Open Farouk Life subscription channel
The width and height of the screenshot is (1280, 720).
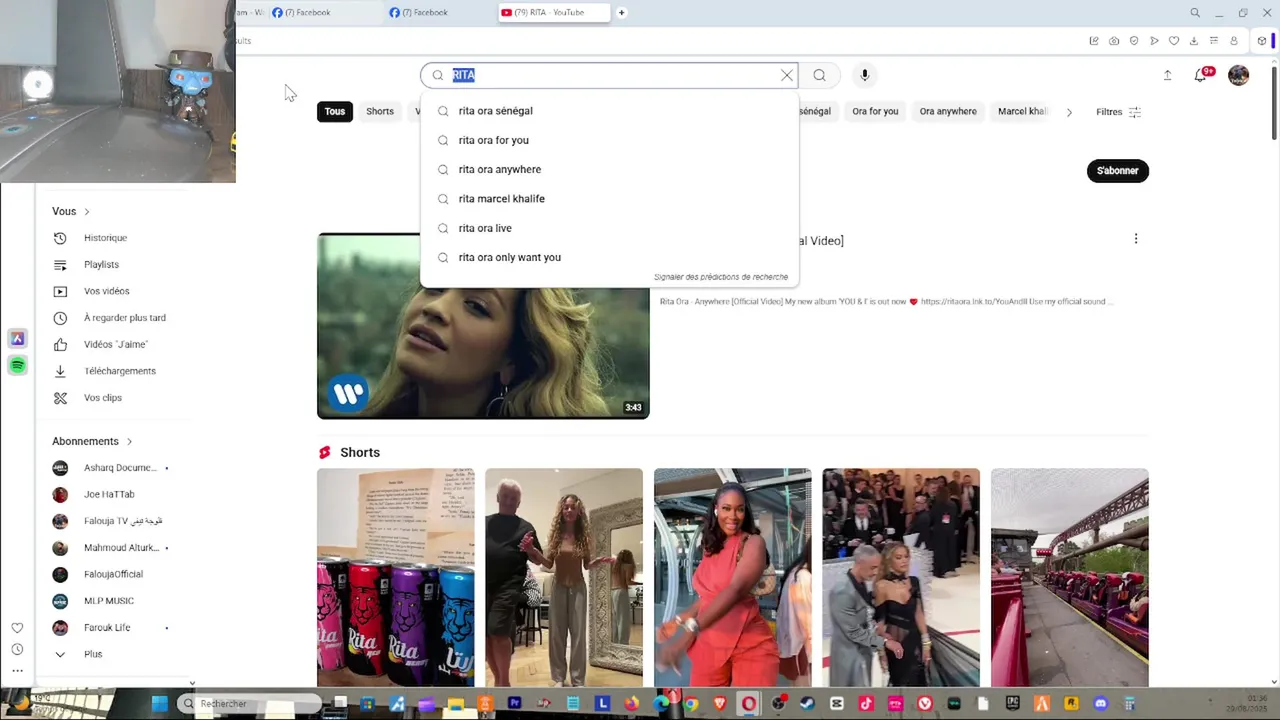coord(107,628)
